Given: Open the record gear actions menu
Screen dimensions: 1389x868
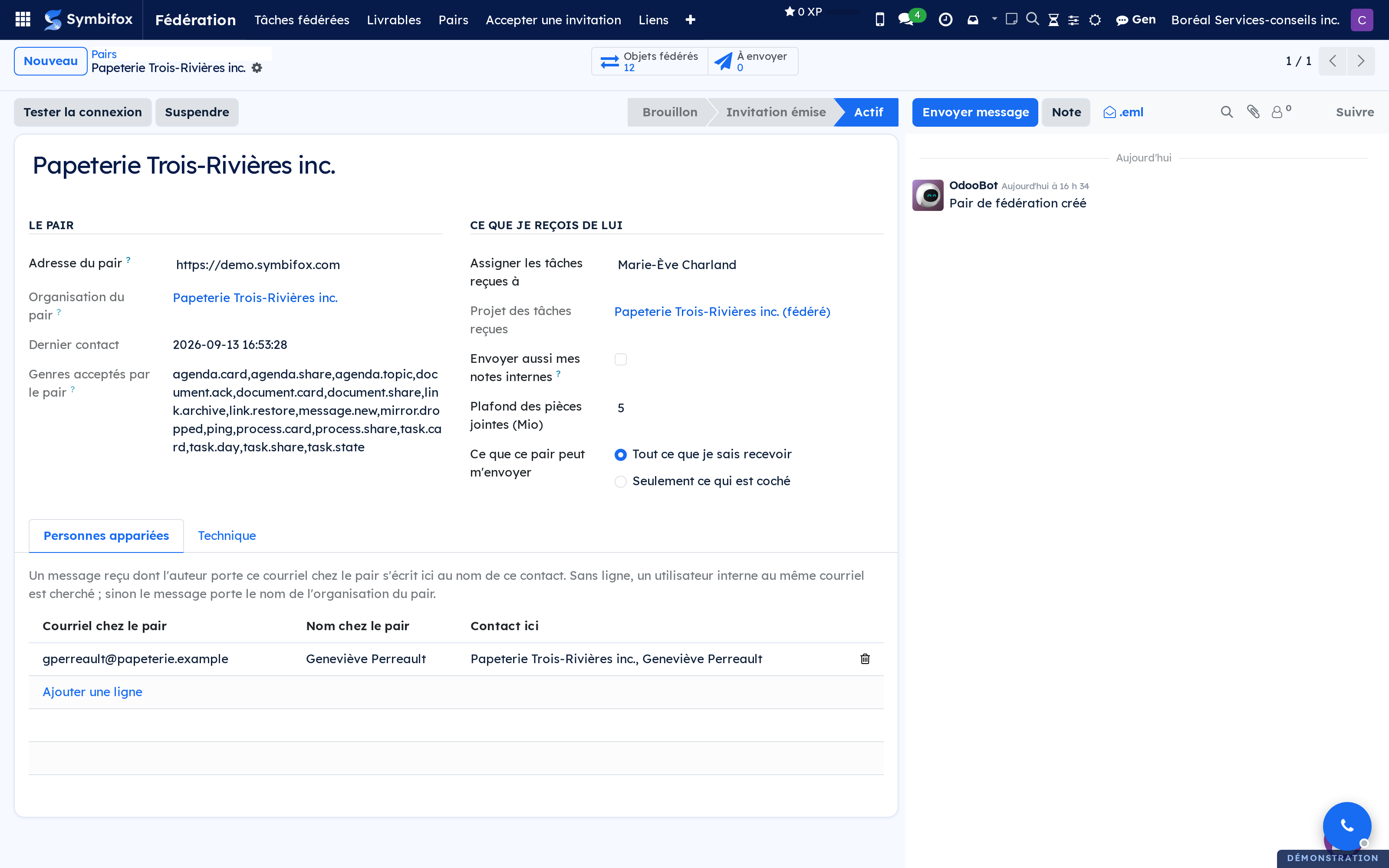Looking at the screenshot, I should pyautogui.click(x=257, y=68).
